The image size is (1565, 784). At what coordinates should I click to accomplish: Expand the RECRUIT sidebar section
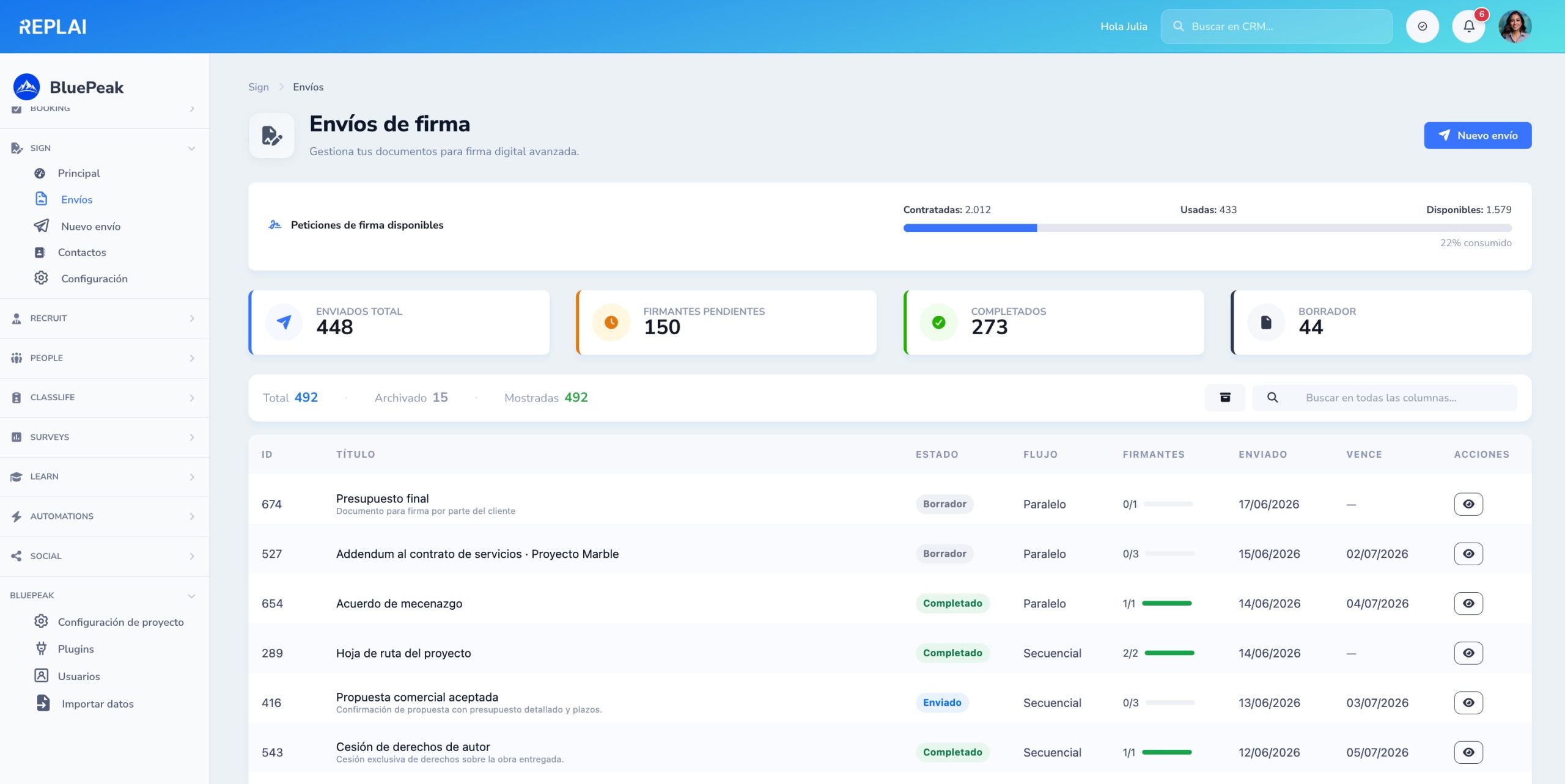[x=105, y=318]
